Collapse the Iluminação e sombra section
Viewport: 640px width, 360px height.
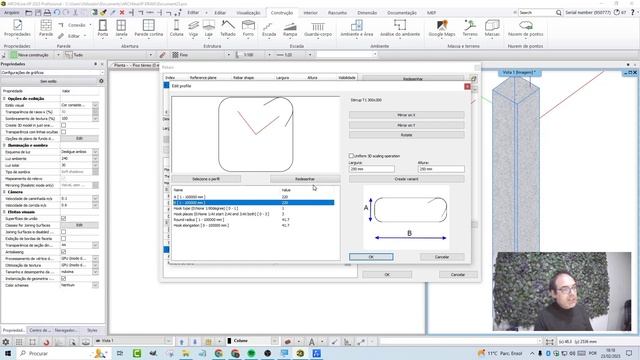click(4, 145)
